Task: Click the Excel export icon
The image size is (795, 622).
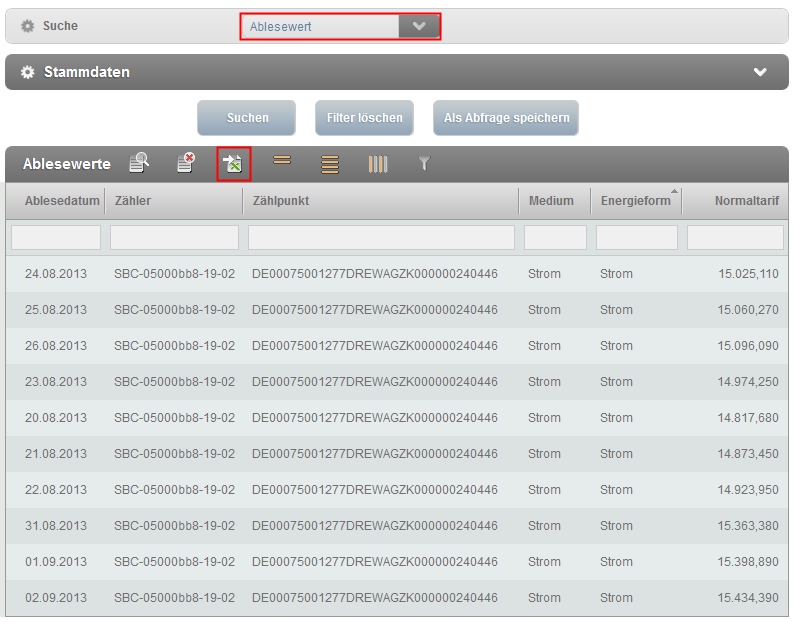Action: [233, 163]
